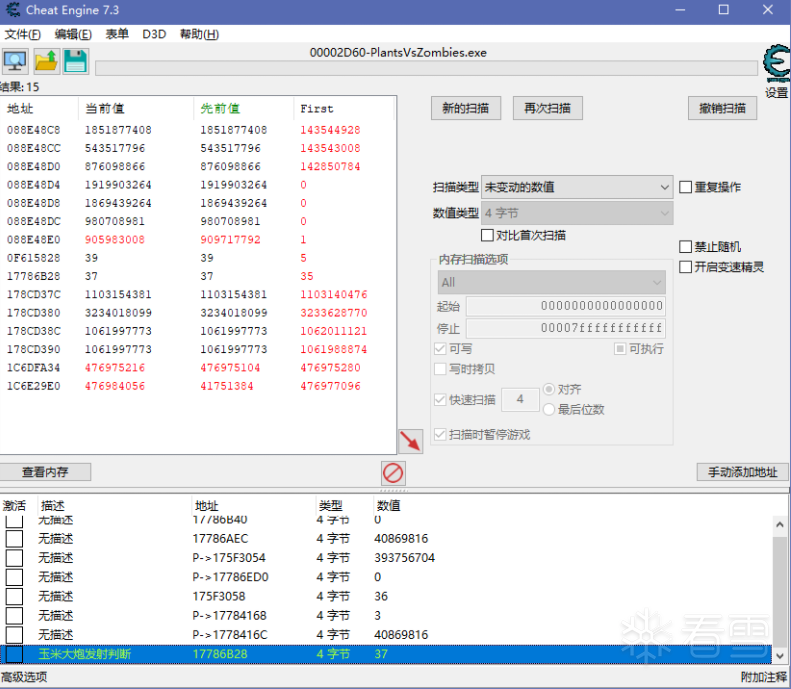The width and height of the screenshot is (791, 689).
Task: Select result row 1C6E29E0
Action: 198,386
